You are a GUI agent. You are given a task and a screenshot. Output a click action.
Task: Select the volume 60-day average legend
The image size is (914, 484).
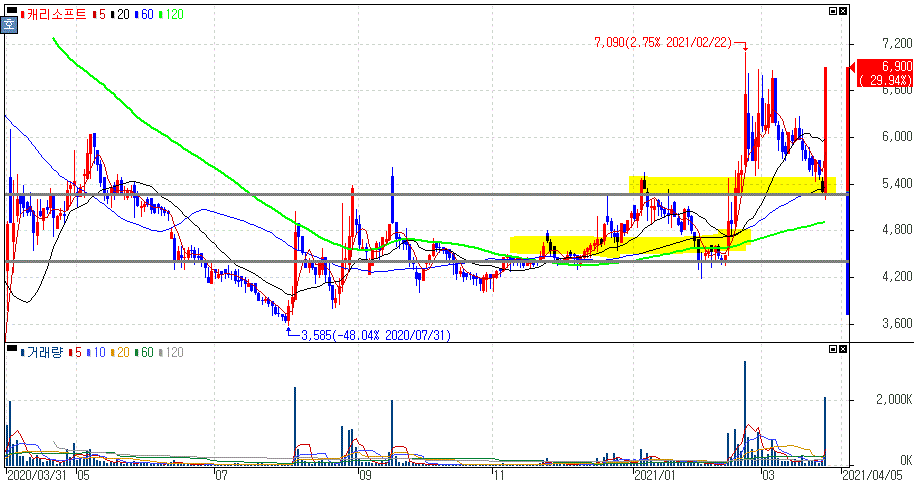143,352
